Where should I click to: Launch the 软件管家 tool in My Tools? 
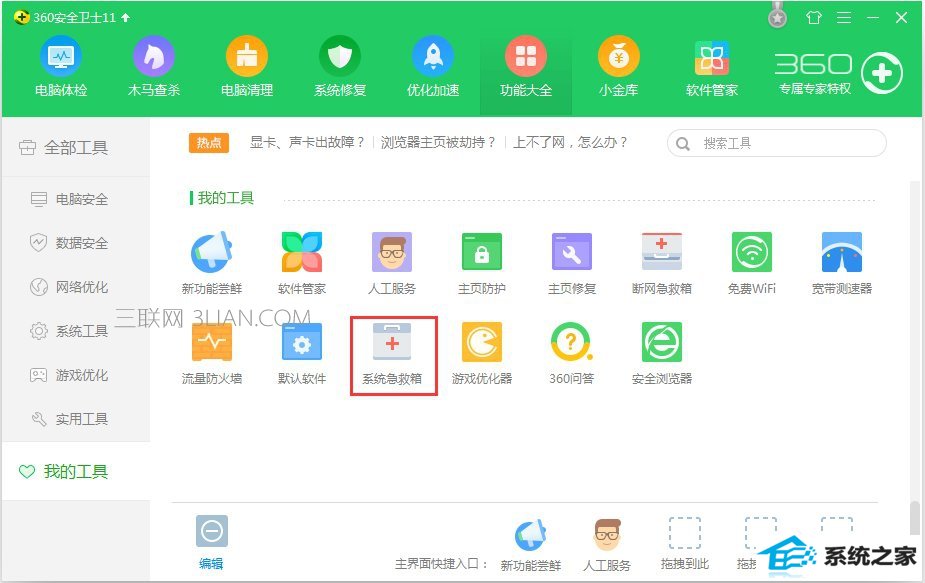(301, 263)
